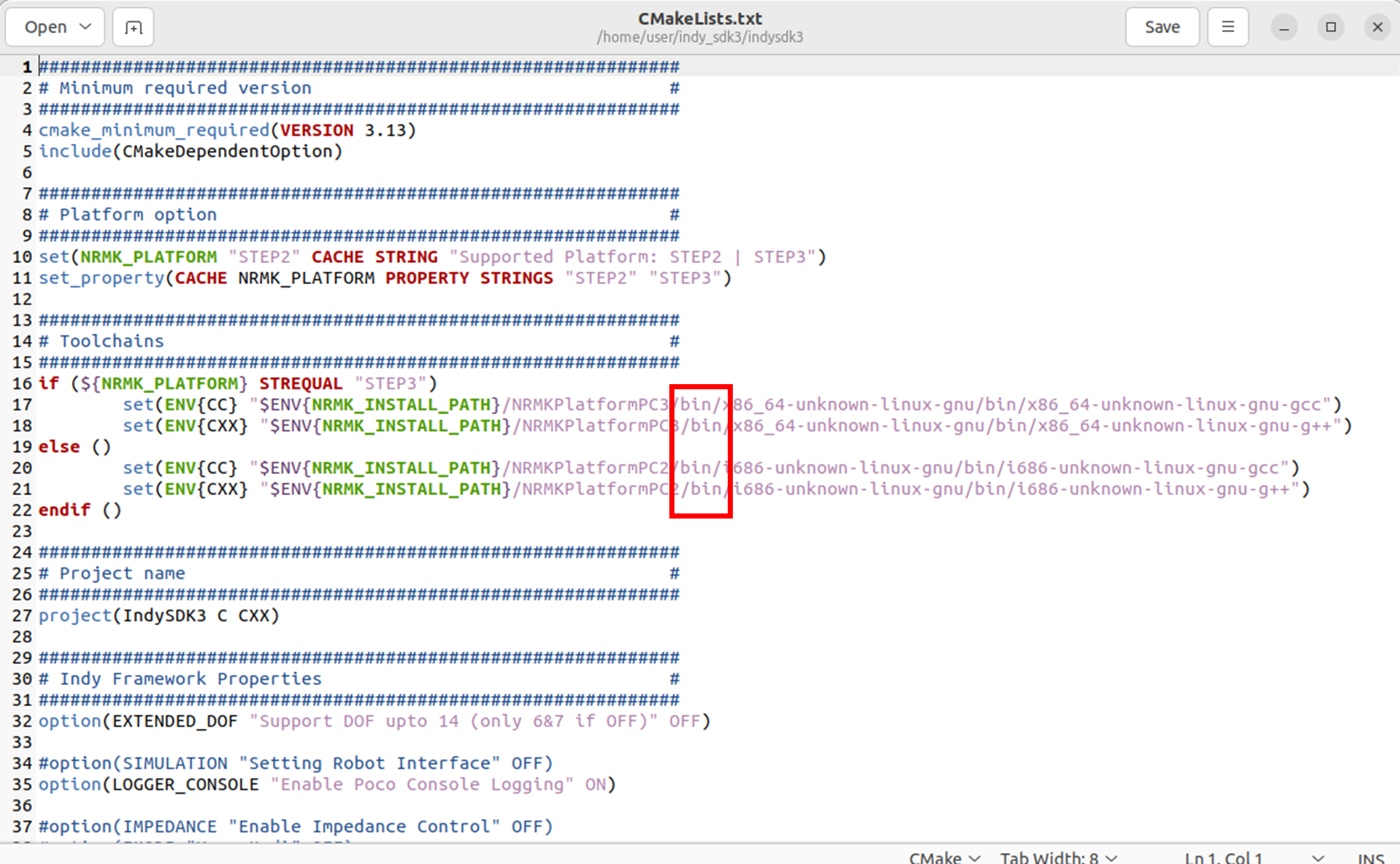The image size is (1400, 864).
Task: Open the hamburger menu
Action: click(1228, 27)
